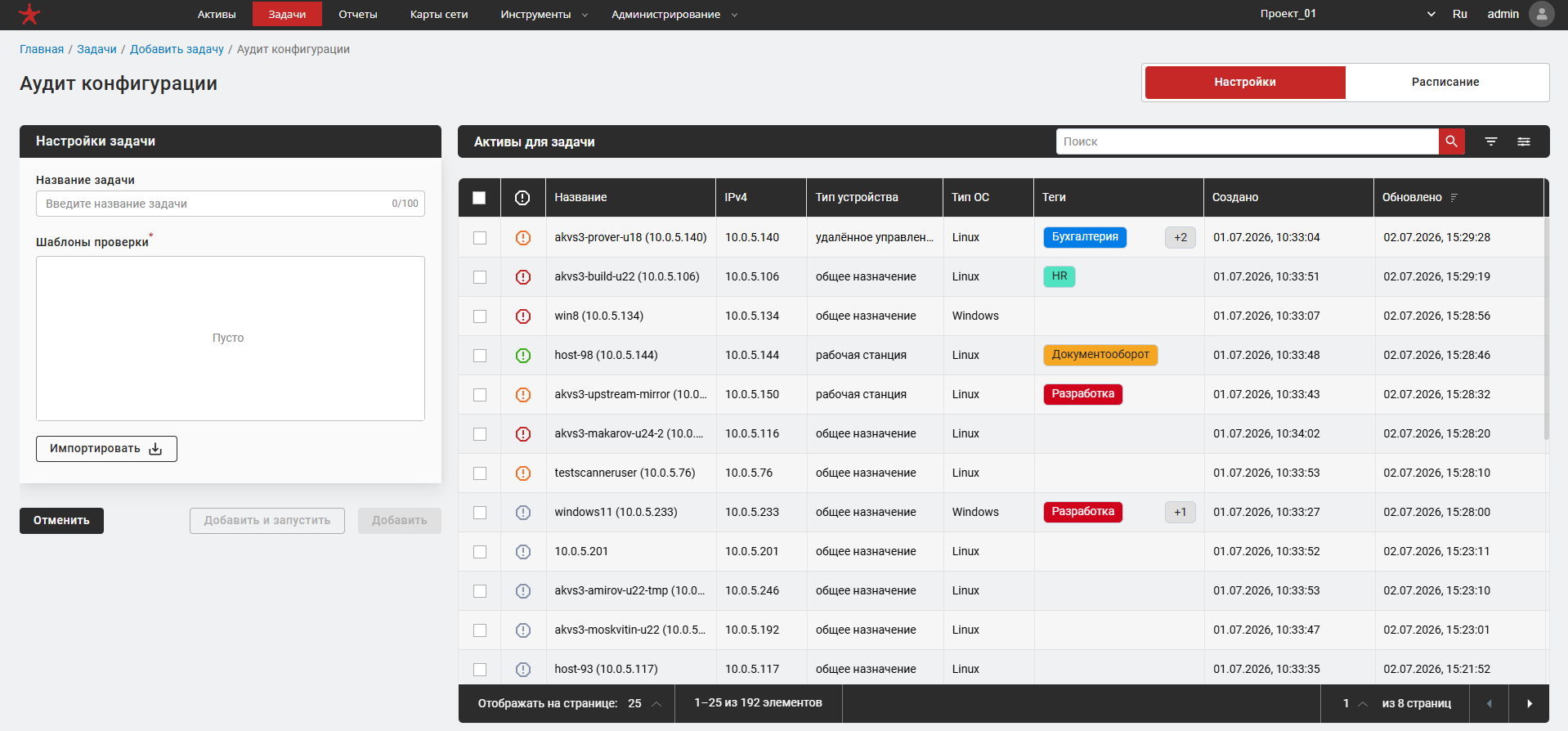
Task: Focus the Поиск search field
Action: coord(1248,141)
